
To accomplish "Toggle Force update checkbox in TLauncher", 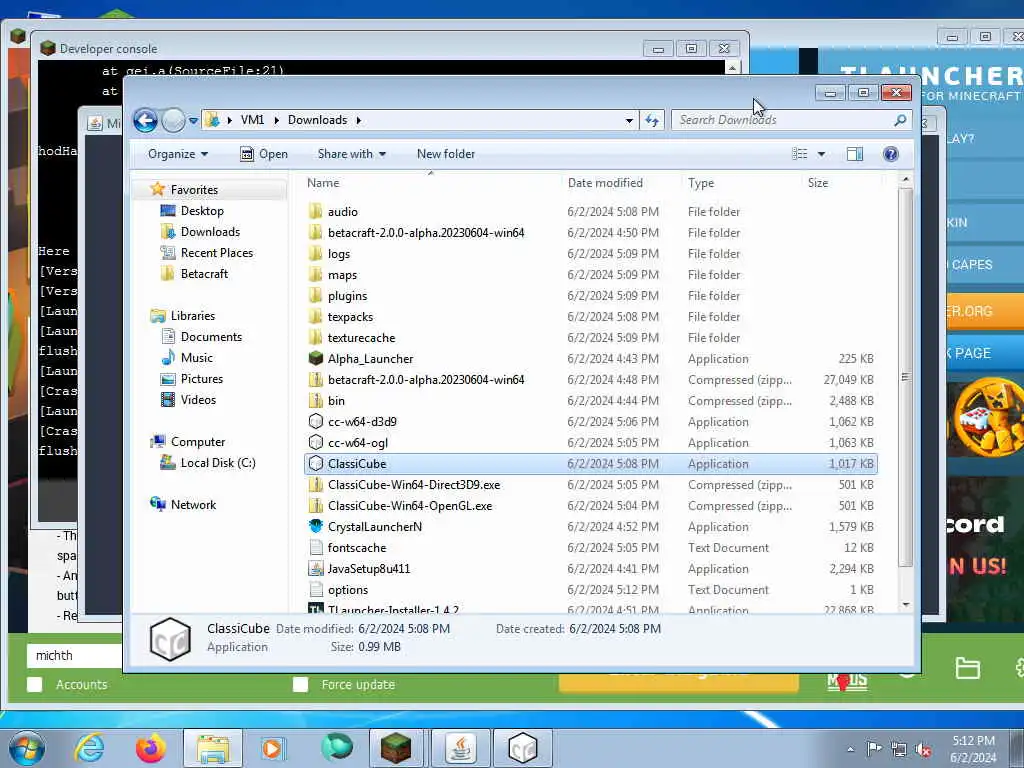I will tap(300, 684).
